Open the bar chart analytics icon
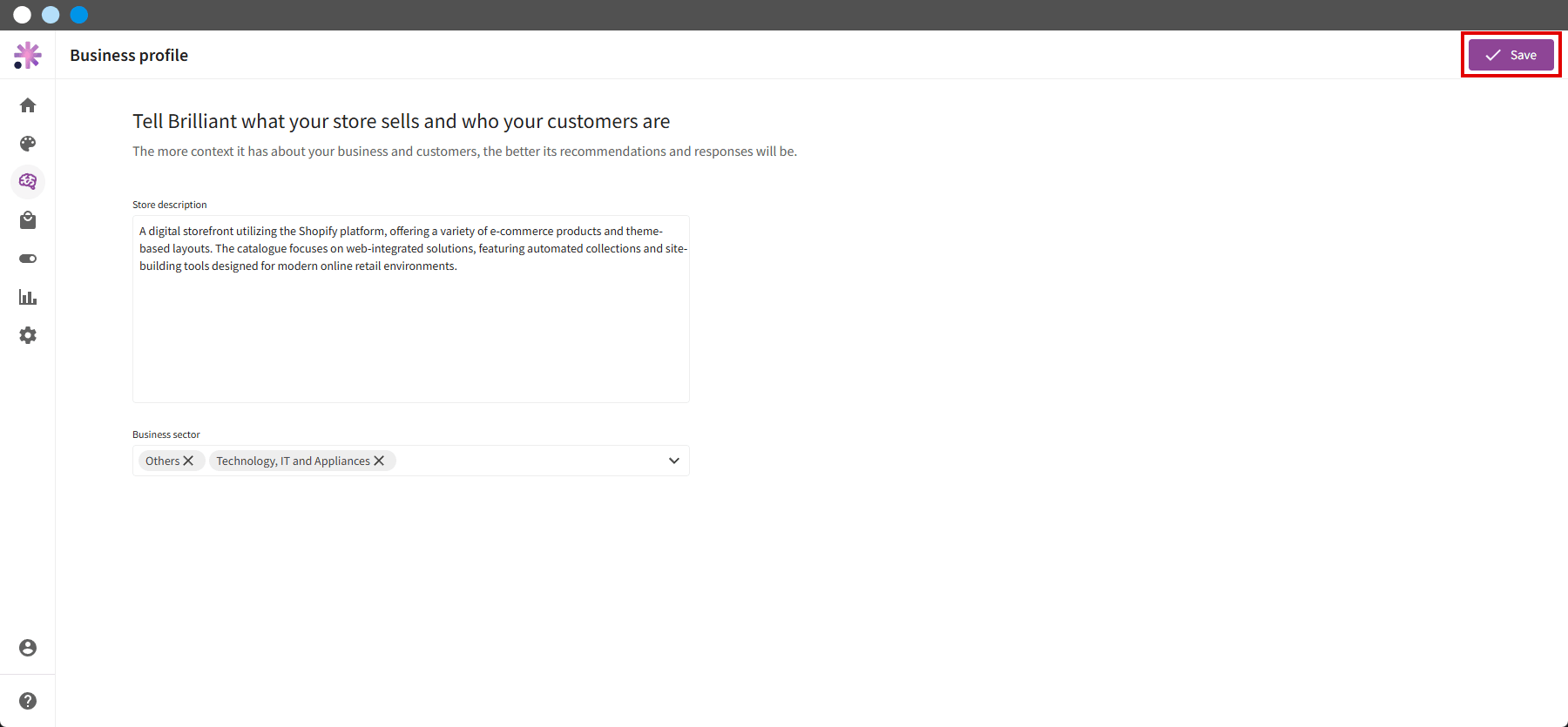The height and width of the screenshot is (727, 1568). pos(28,297)
